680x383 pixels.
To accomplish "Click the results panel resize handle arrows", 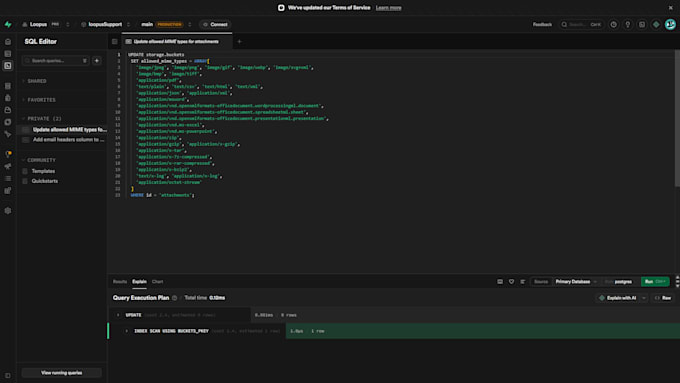I will click(x=677, y=282).
